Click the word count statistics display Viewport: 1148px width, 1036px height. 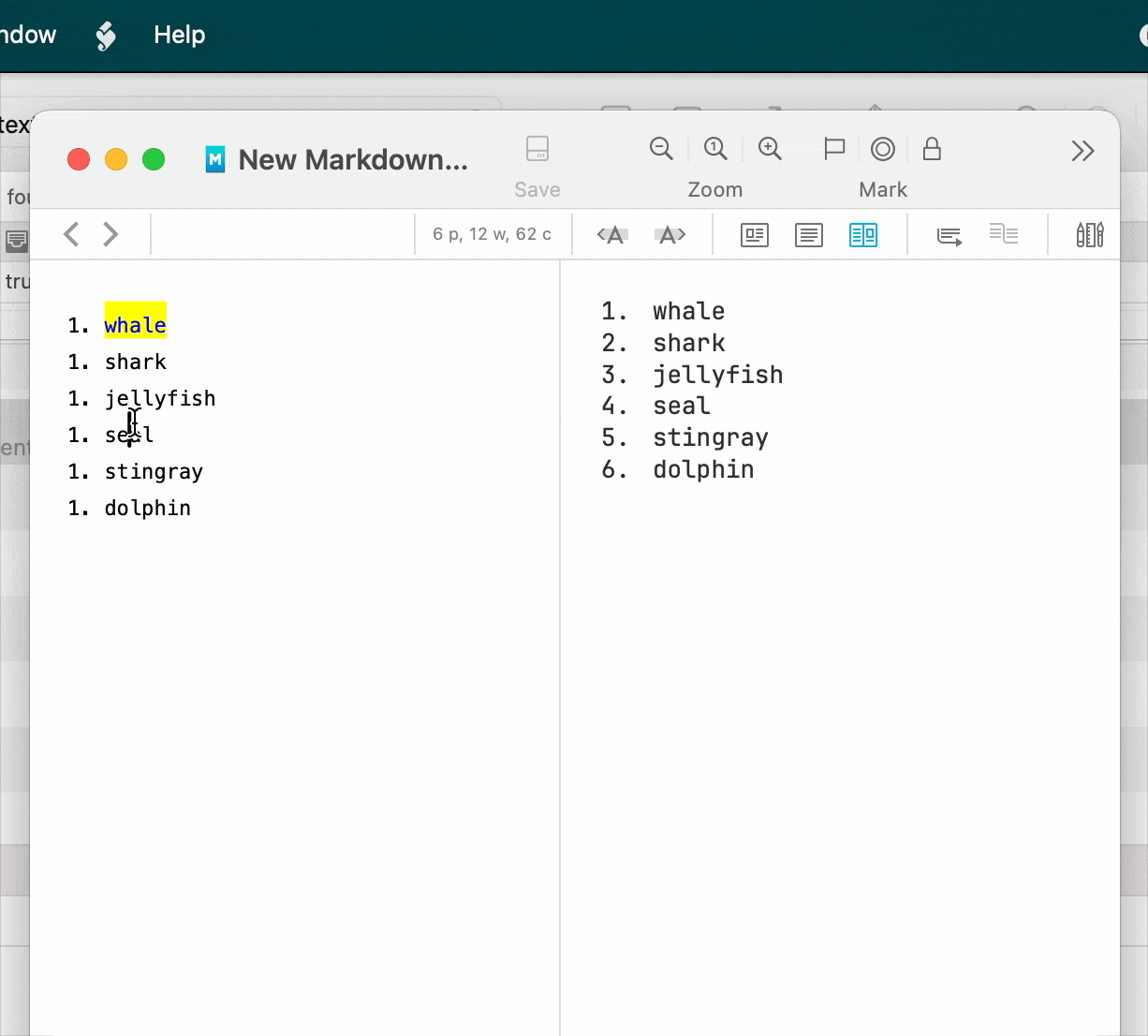[492, 234]
